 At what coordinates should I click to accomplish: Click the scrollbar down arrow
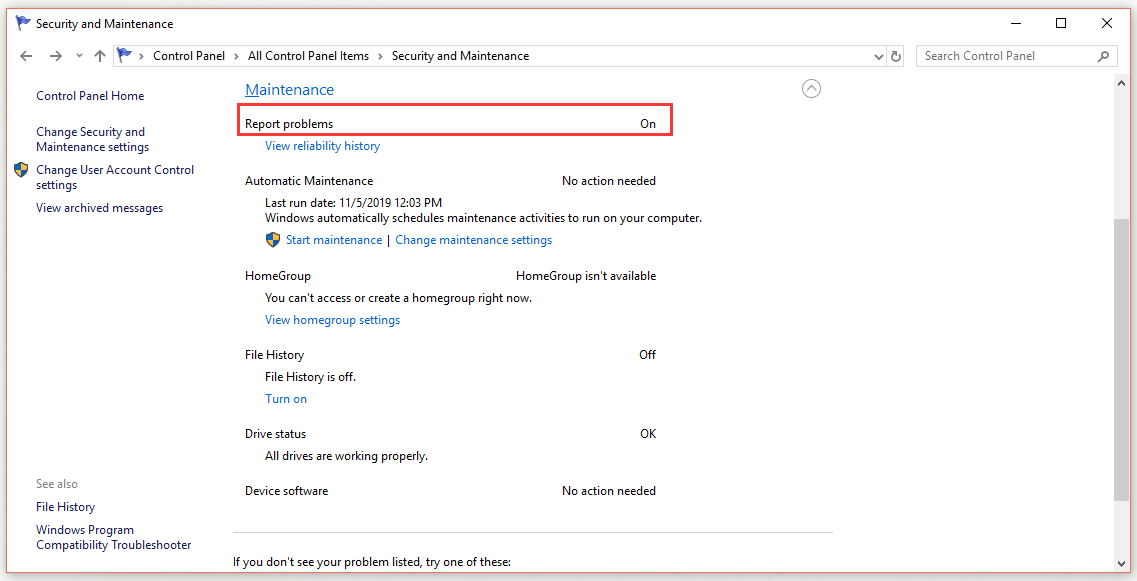(x=1122, y=564)
